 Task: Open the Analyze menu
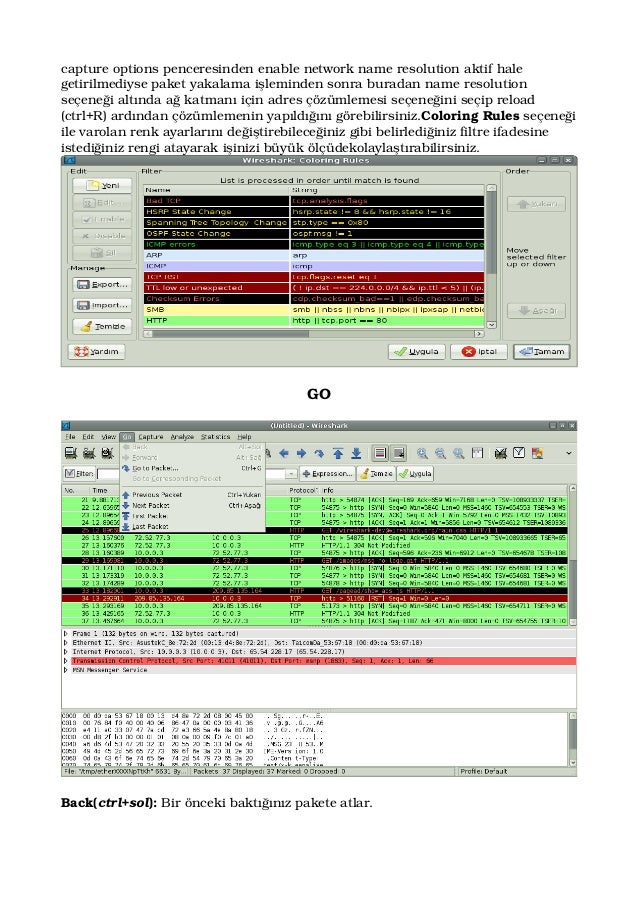click(x=182, y=437)
